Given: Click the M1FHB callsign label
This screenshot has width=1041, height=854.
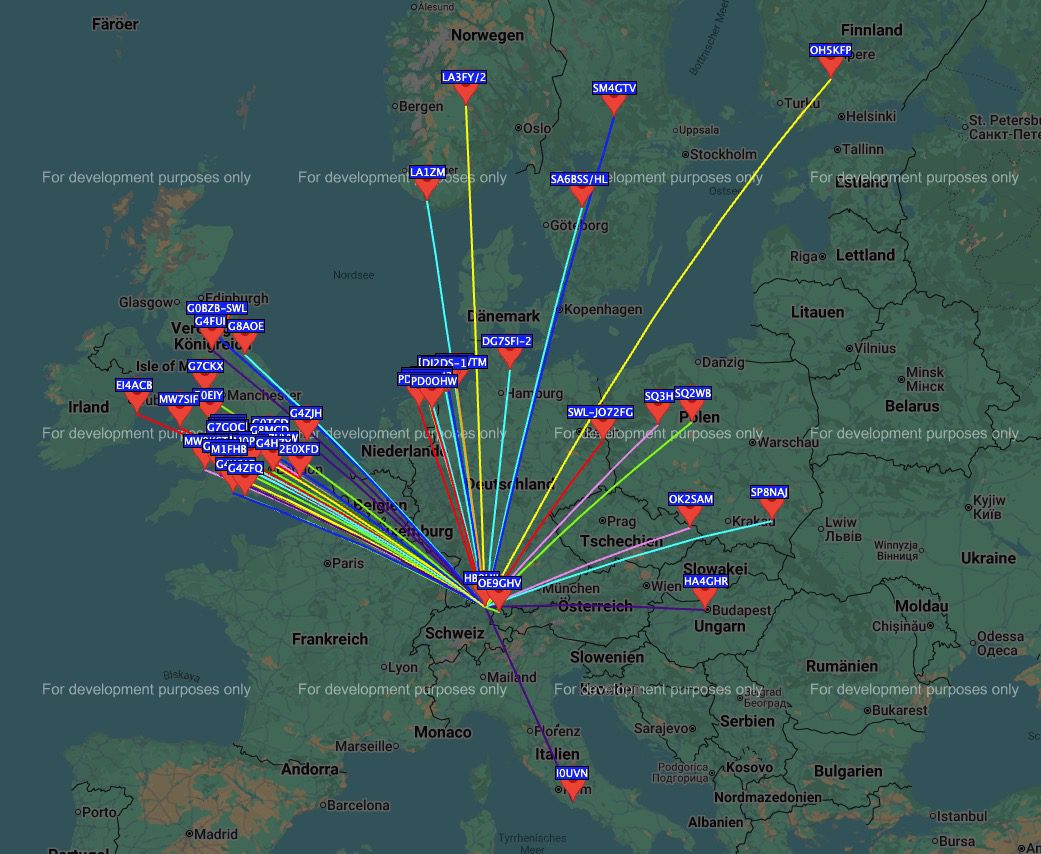Looking at the screenshot, I should 229,450.
